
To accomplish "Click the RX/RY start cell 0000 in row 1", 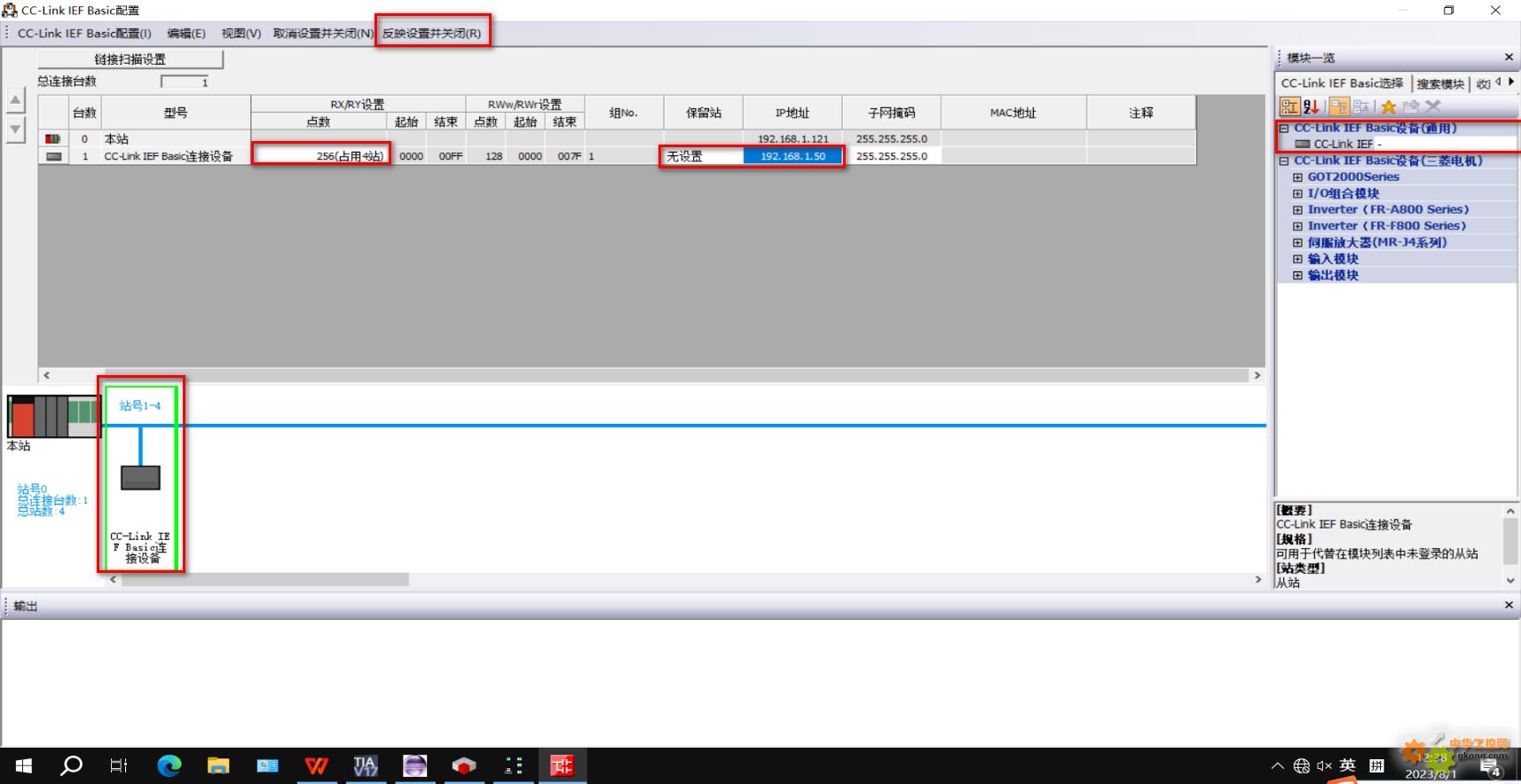I will 411,156.
